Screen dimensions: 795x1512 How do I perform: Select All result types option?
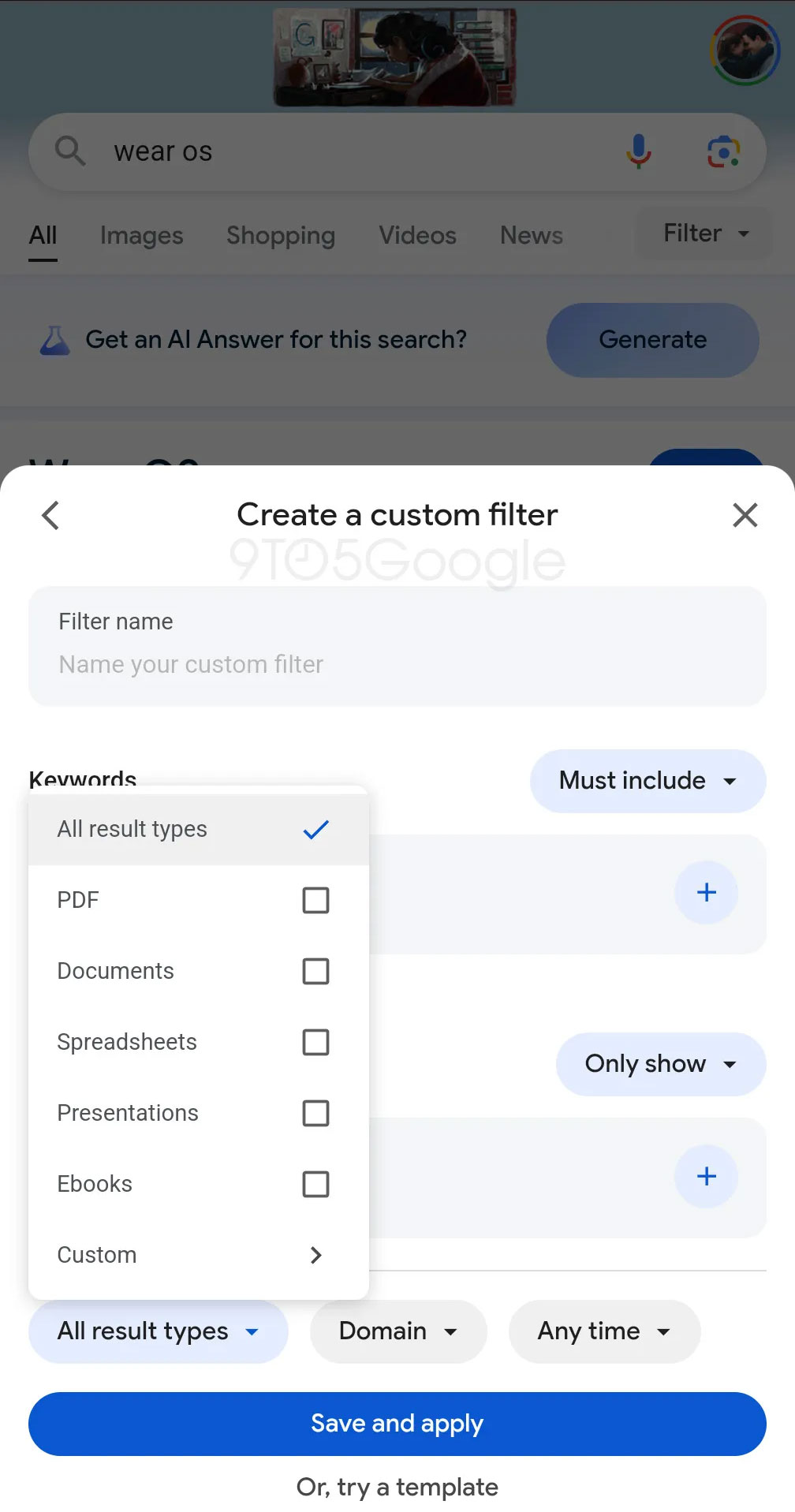coord(199,829)
